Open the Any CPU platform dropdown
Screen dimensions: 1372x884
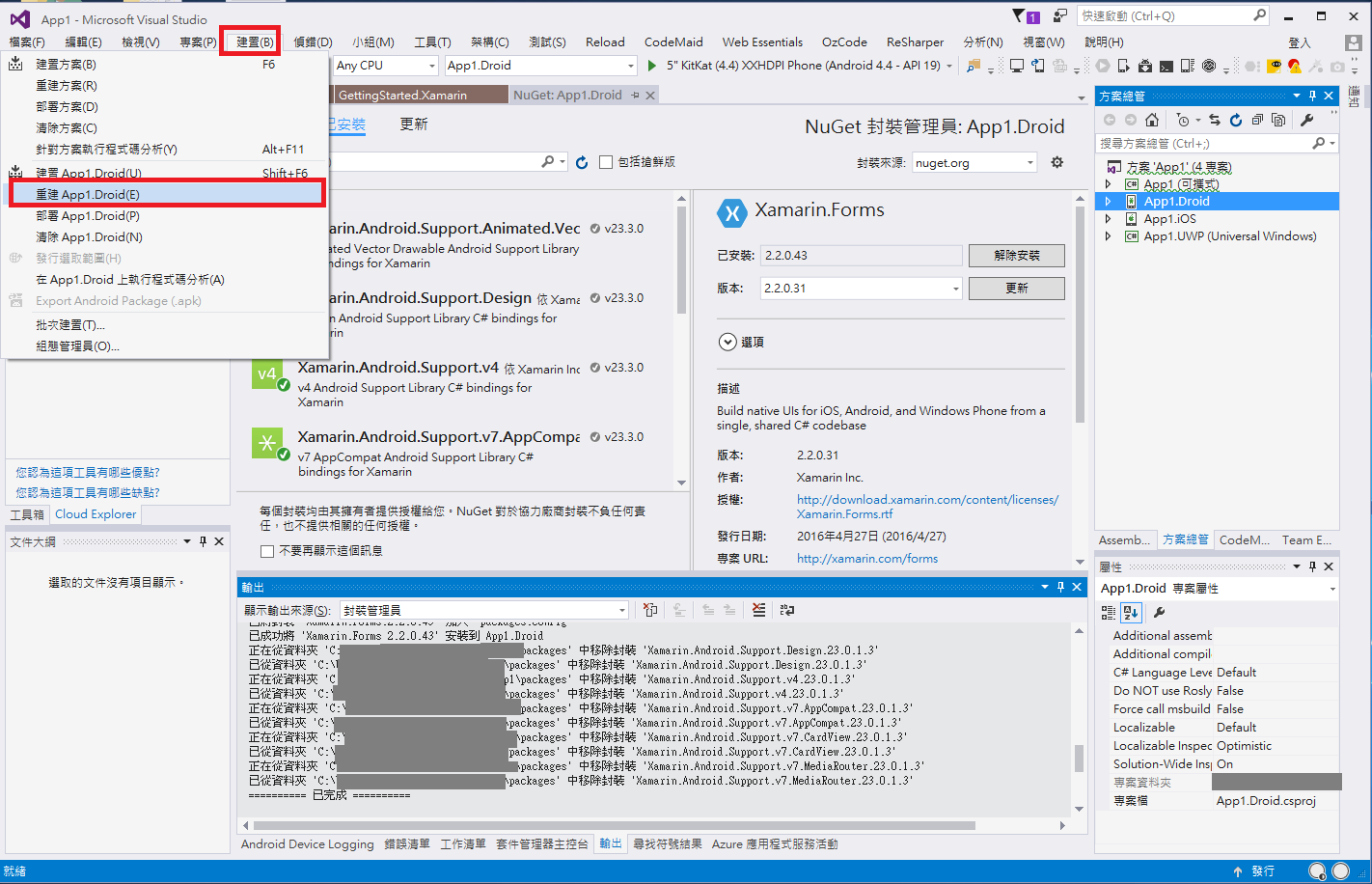[x=386, y=66]
